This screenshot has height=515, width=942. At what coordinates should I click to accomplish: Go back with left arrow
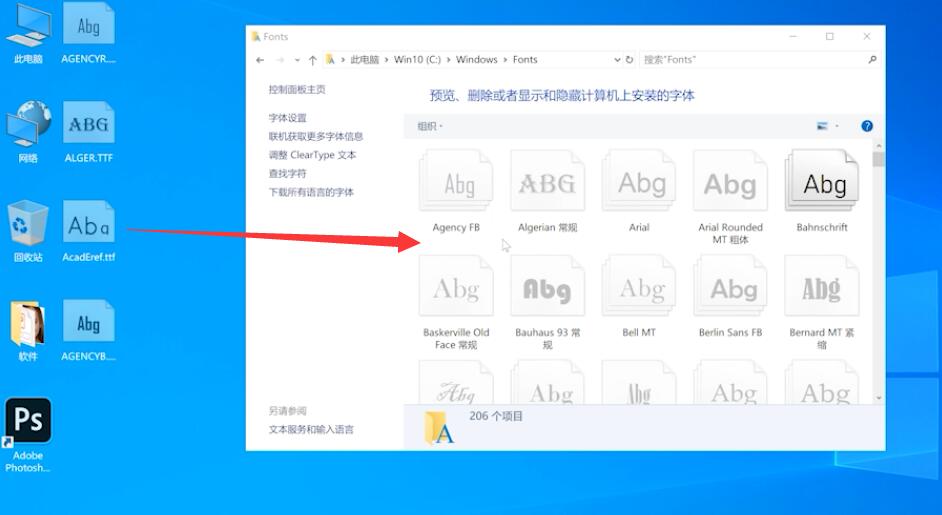point(260,59)
